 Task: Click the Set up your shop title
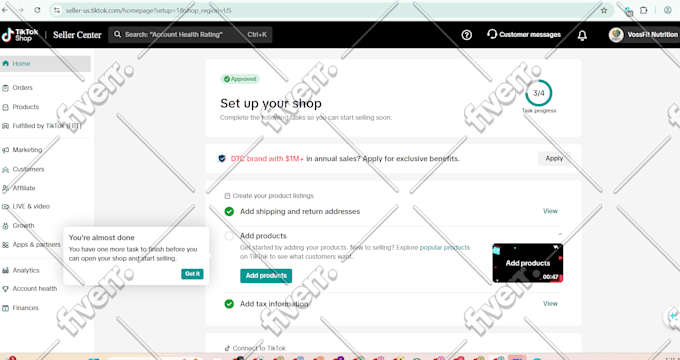click(x=271, y=104)
